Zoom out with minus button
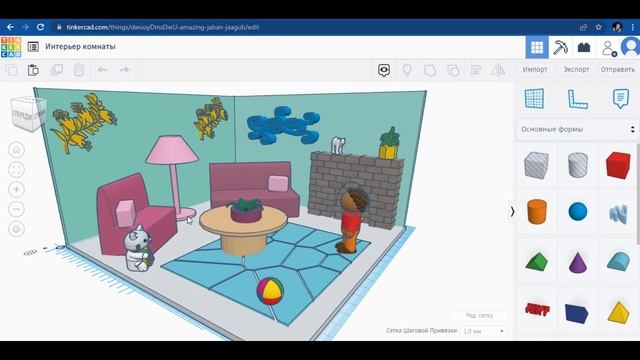This screenshot has width=640, height=360. [16, 209]
